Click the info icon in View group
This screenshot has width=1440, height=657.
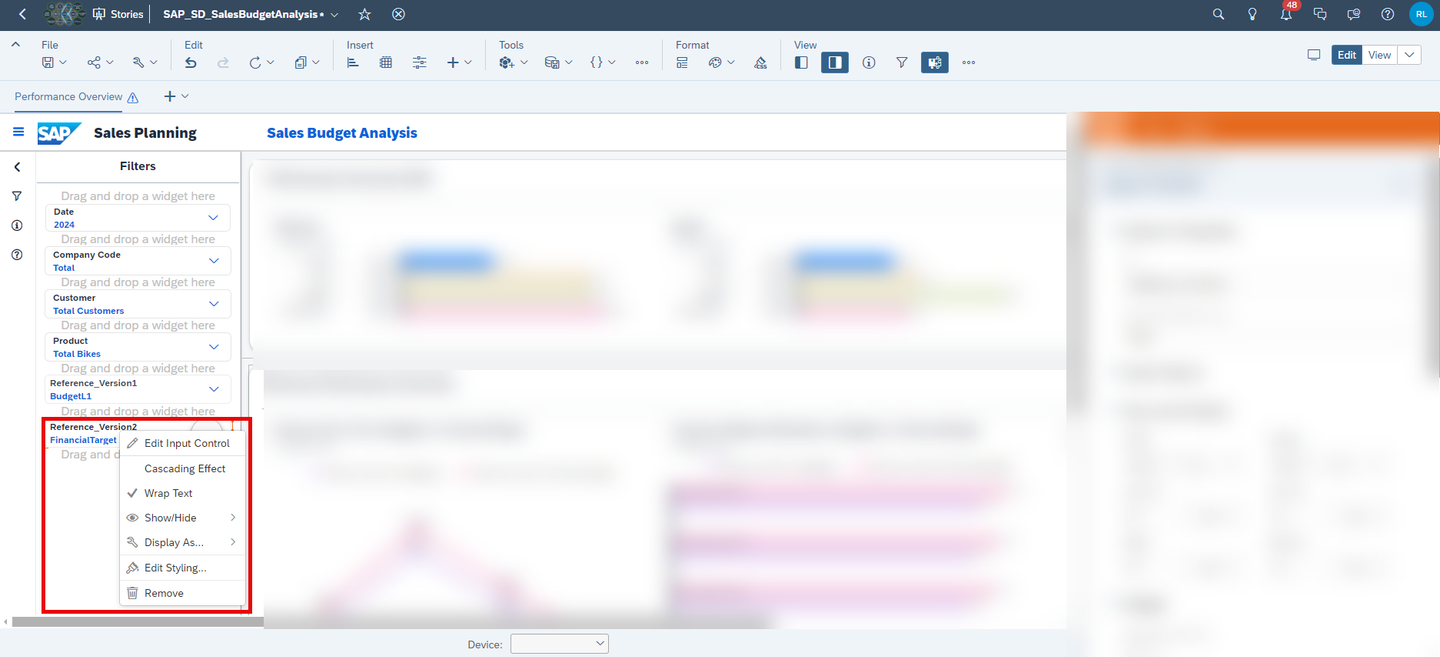tap(869, 62)
